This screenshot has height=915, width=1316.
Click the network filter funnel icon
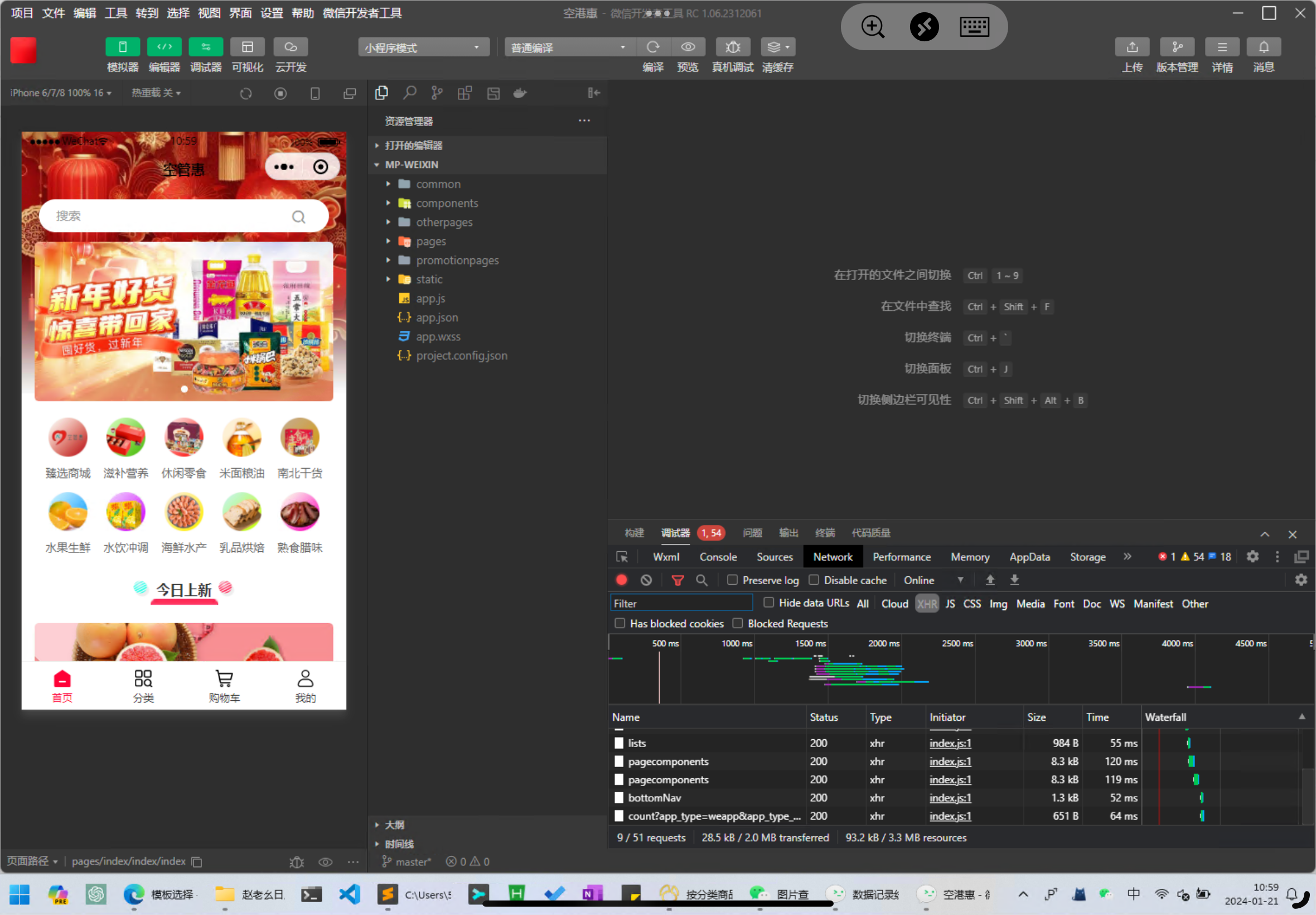click(x=677, y=580)
